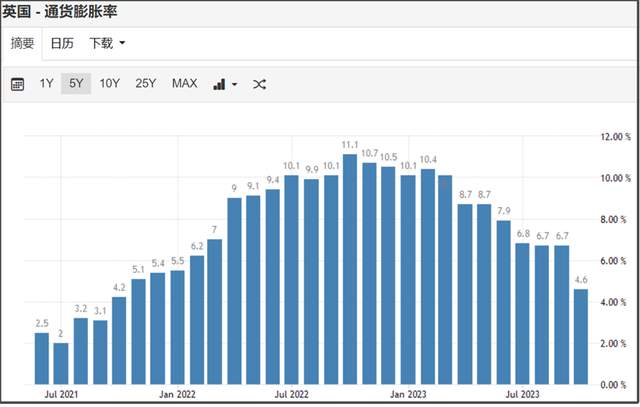Image resolution: width=640 pixels, height=407 pixels.
Task: Click the bar chart type icon
Action: [219, 84]
